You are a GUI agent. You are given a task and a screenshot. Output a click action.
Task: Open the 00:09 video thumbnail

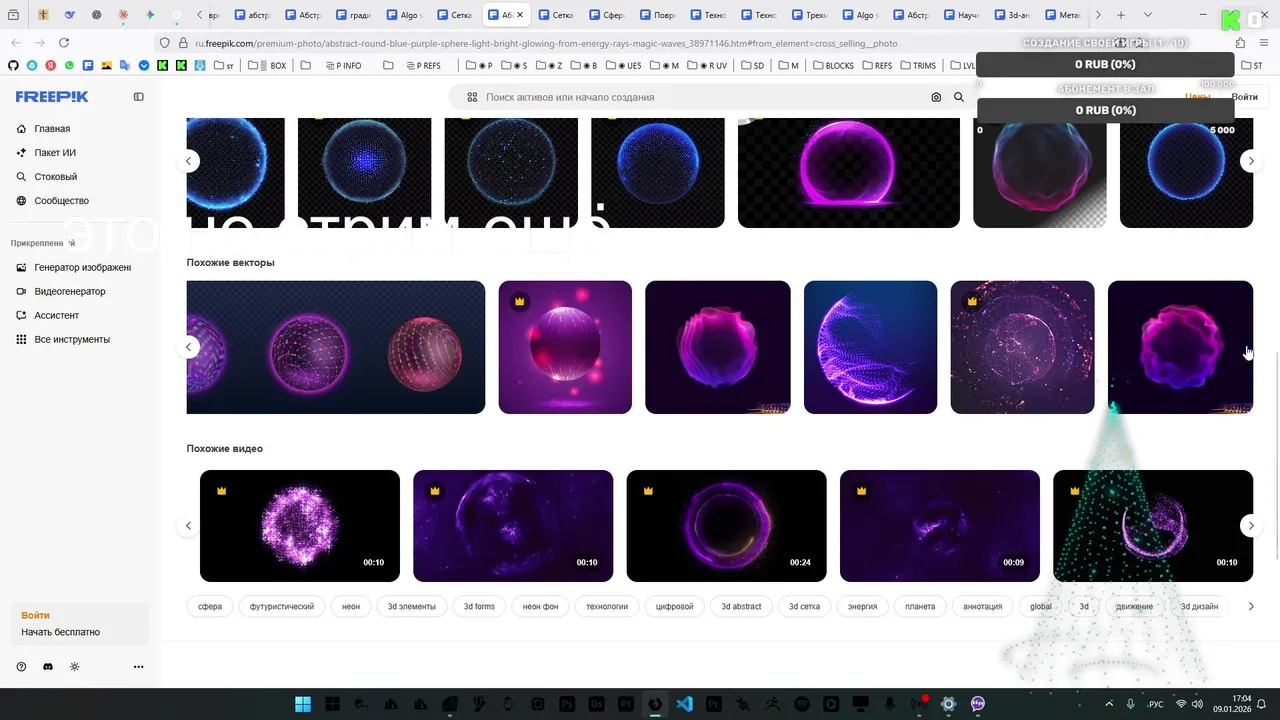pos(939,526)
